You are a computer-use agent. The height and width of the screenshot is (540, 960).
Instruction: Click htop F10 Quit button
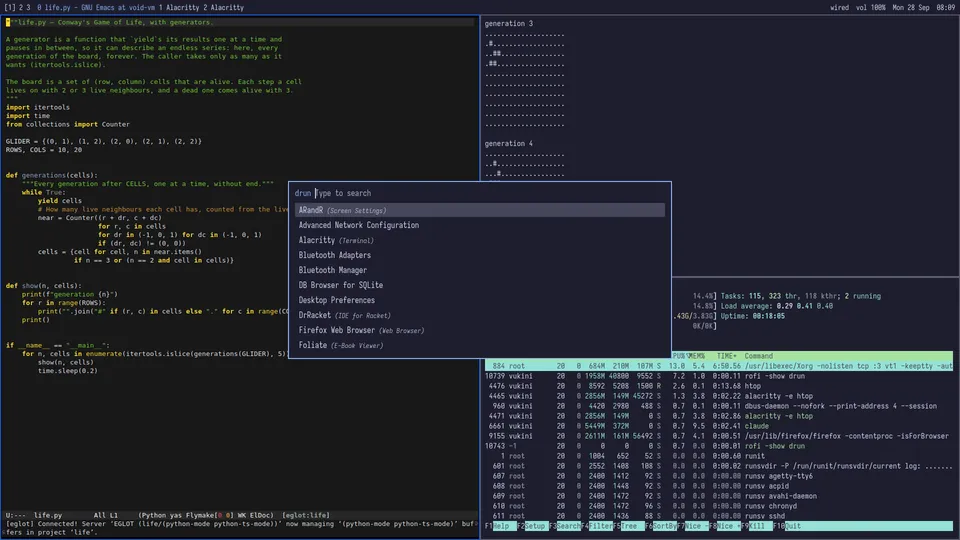787,526
